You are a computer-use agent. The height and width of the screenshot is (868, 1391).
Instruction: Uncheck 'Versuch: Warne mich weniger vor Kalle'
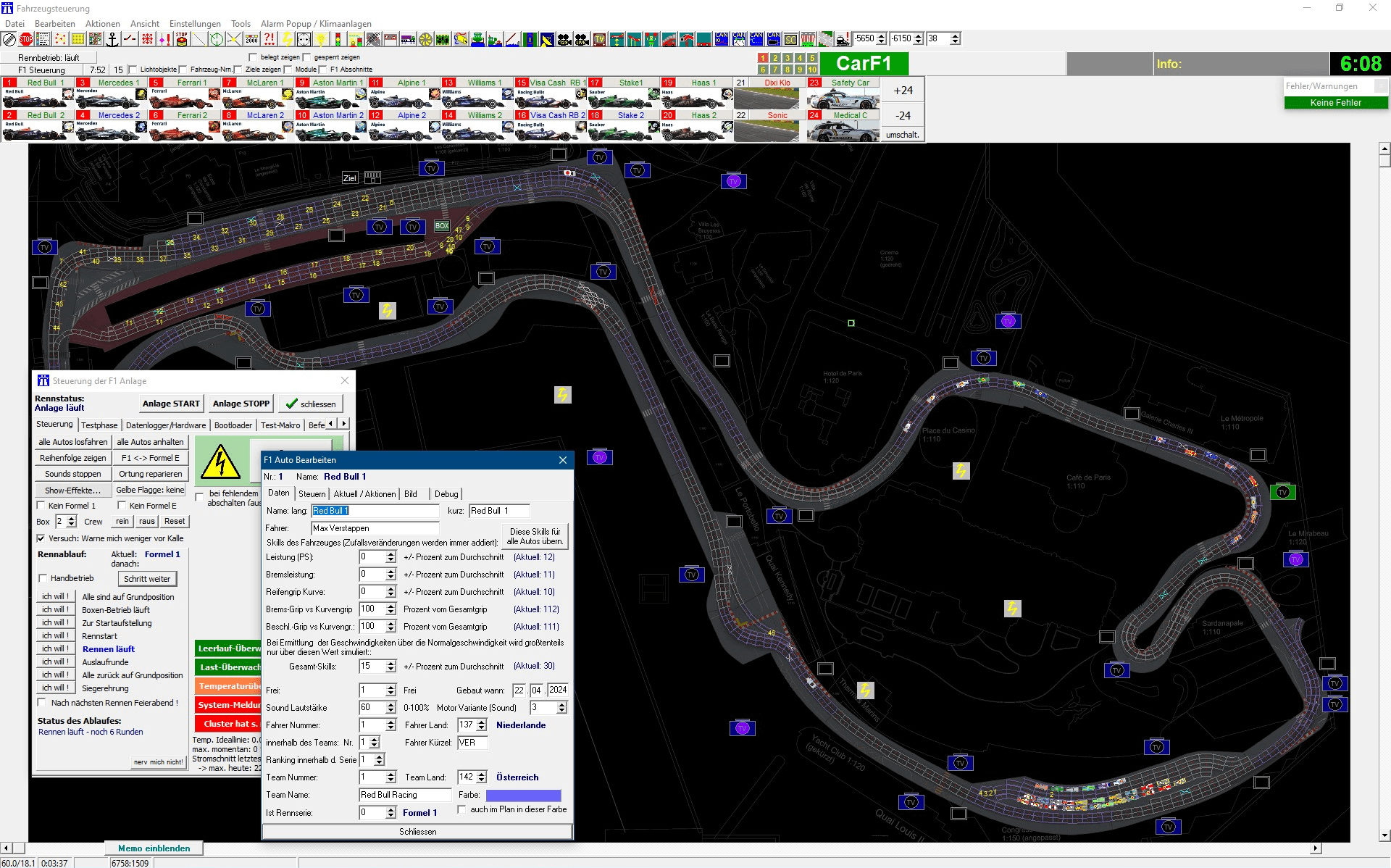(x=41, y=538)
